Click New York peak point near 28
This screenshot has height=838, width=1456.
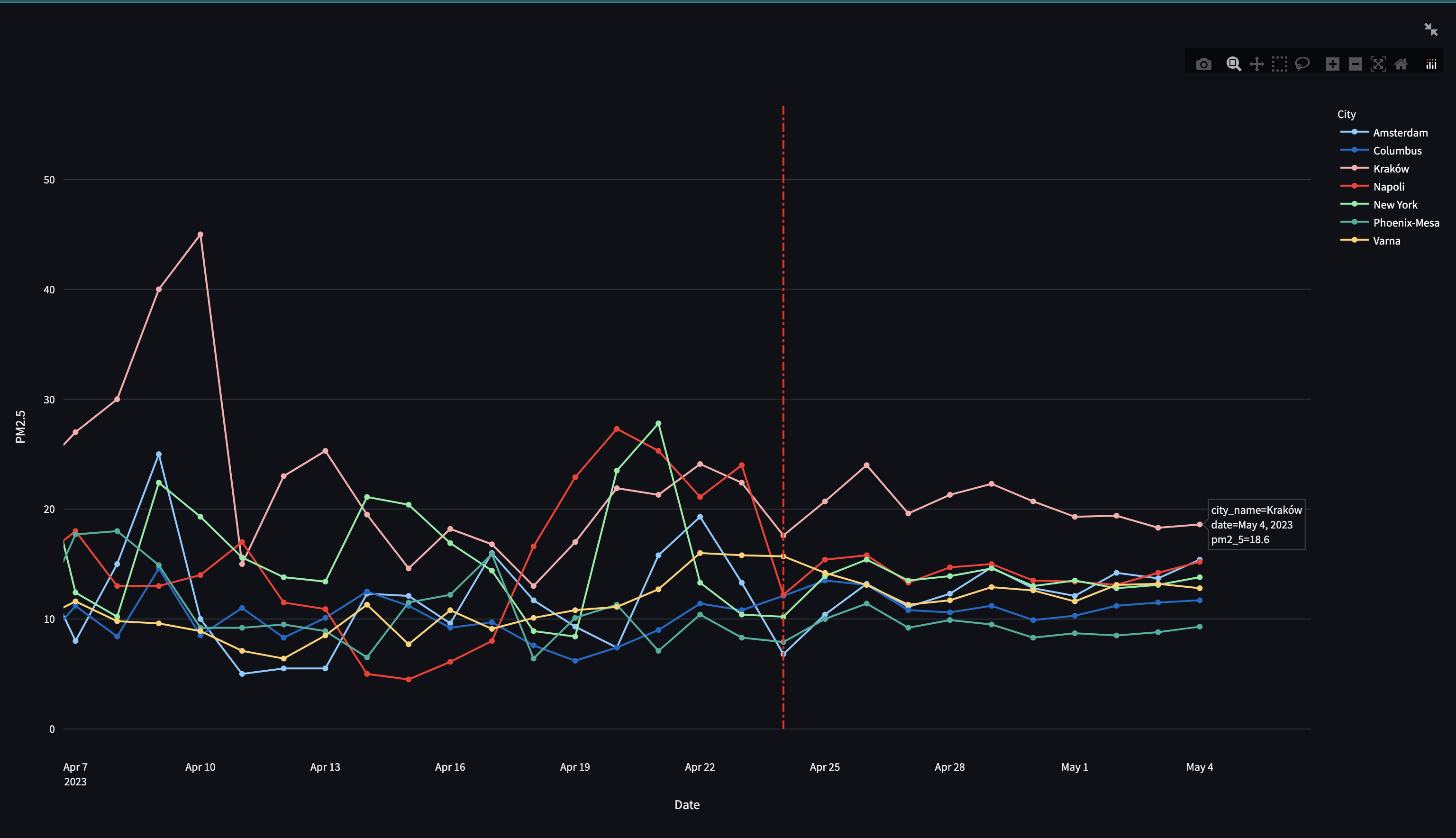coord(658,424)
